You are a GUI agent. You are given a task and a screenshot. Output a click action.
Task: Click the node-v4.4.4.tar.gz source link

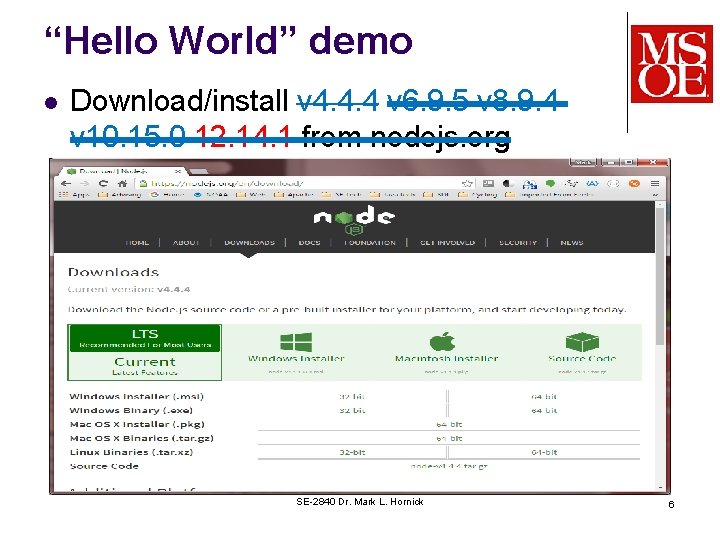(x=449, y=466)
